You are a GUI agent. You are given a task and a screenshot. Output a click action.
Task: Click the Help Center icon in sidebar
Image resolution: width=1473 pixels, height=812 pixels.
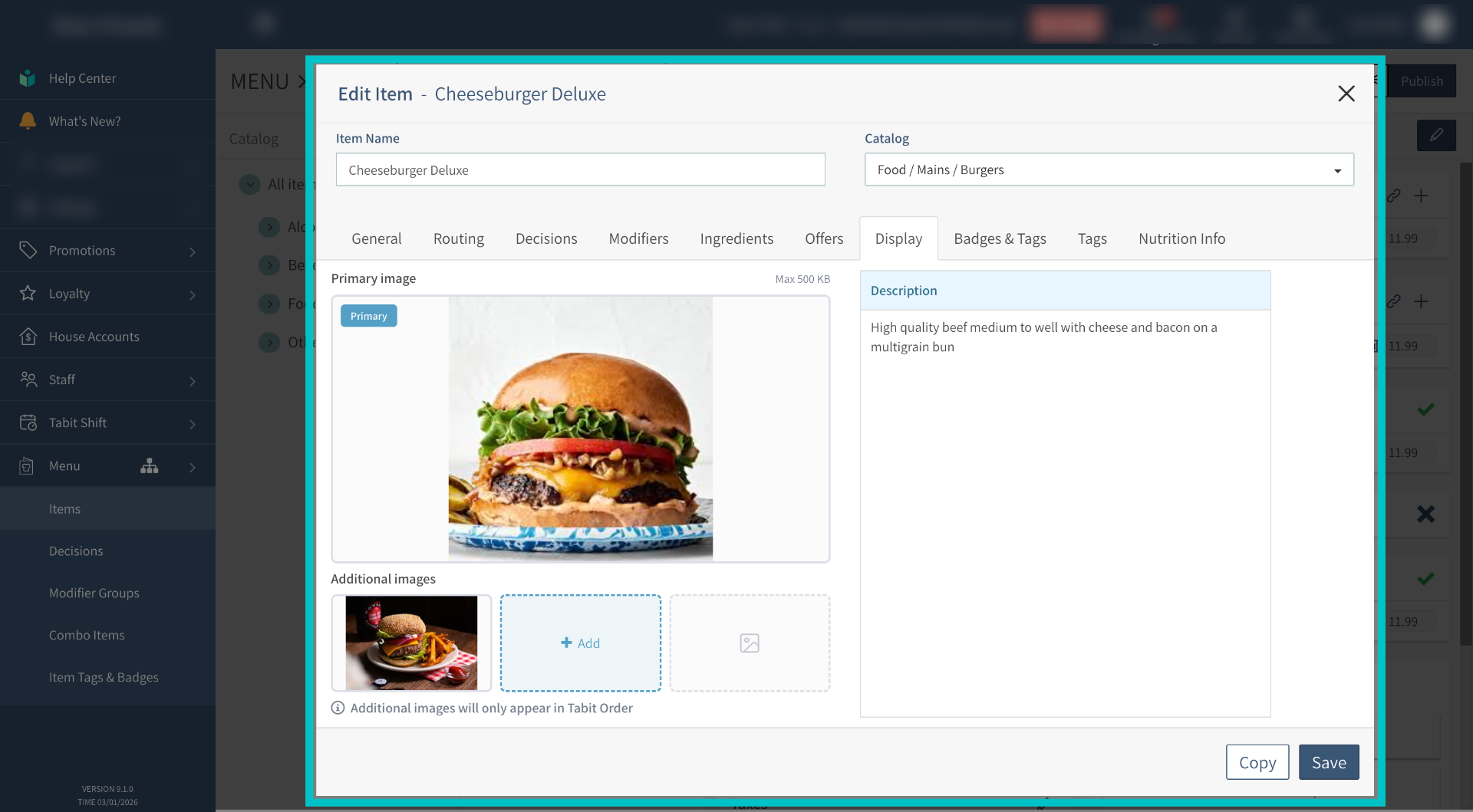tap(28, 78)
